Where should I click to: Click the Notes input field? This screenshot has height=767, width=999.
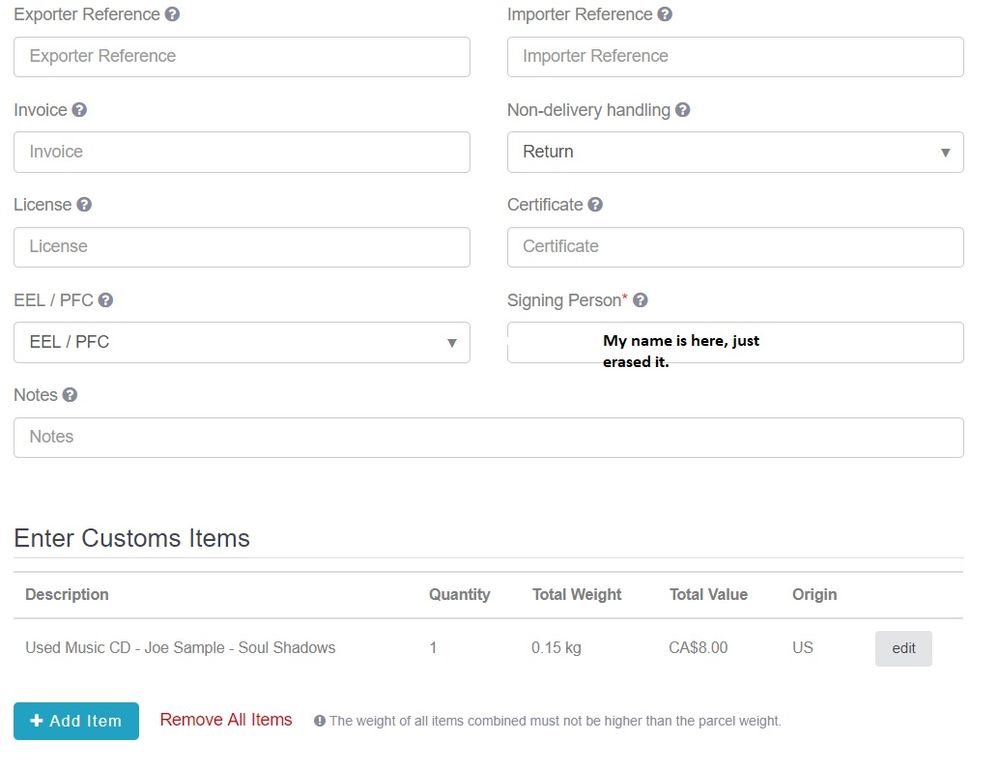pos(488,437)
